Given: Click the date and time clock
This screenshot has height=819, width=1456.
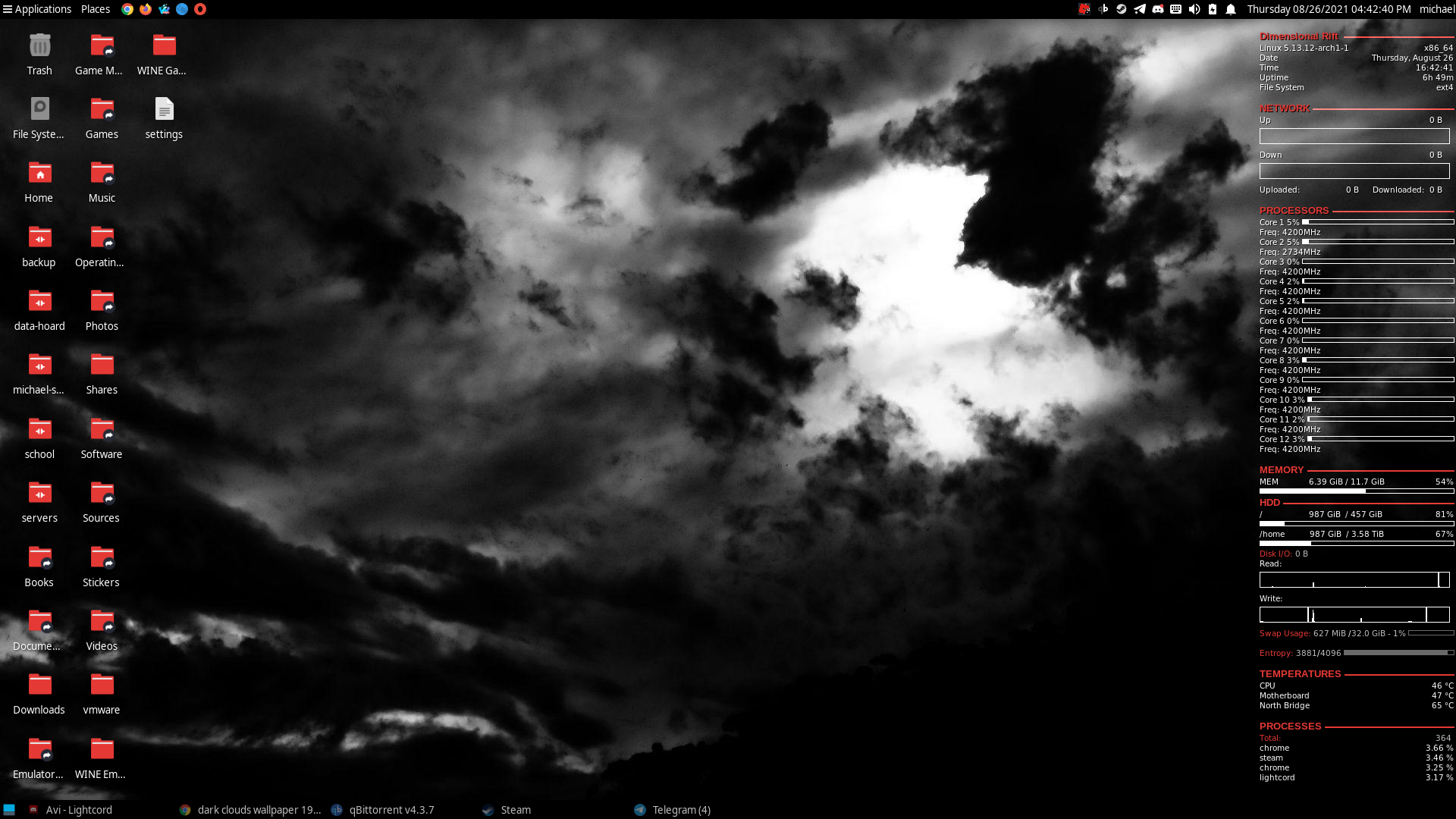Looking at the screenshot, I should [x=1329, y=9].
